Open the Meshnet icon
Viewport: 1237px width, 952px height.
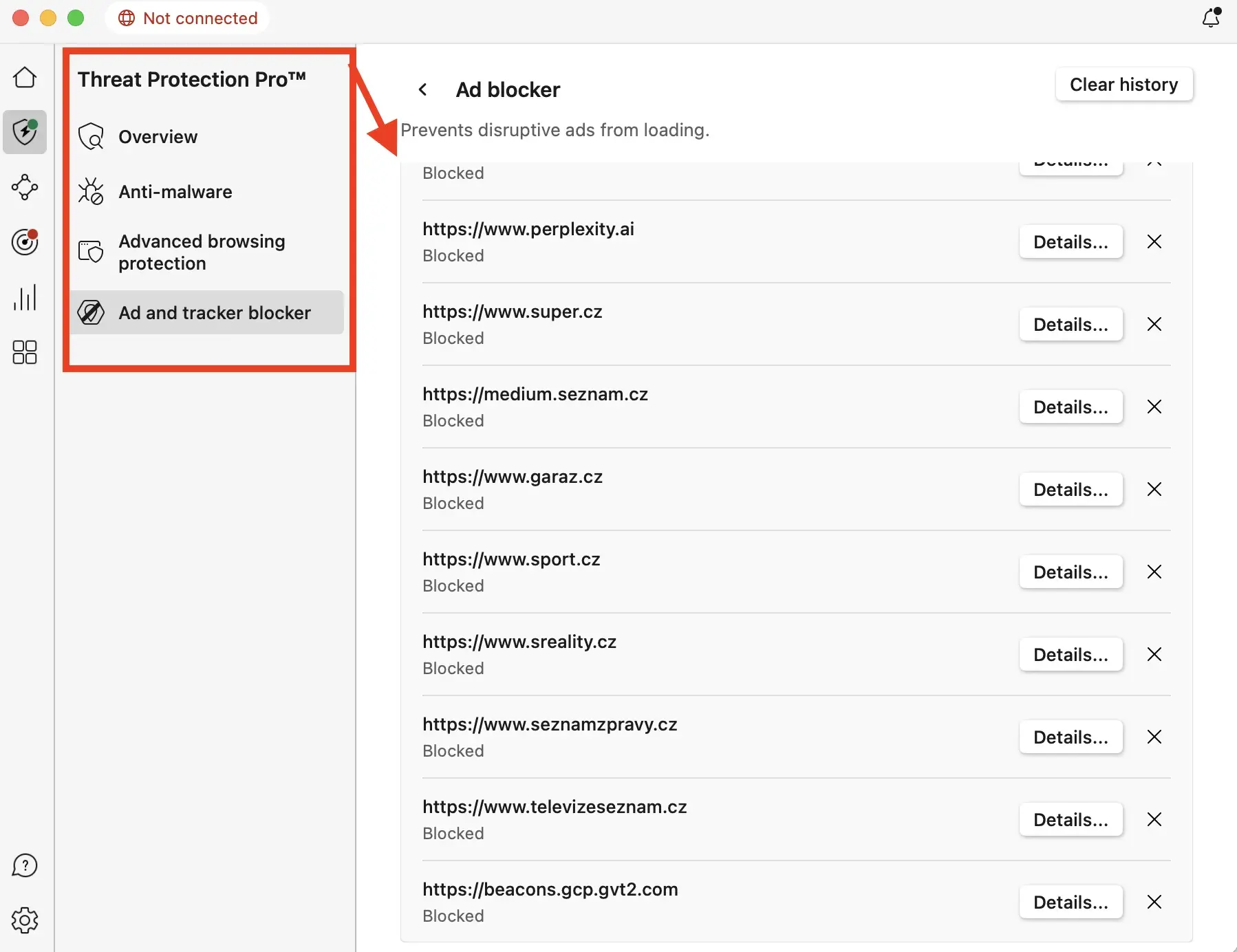tap(25, 188)
